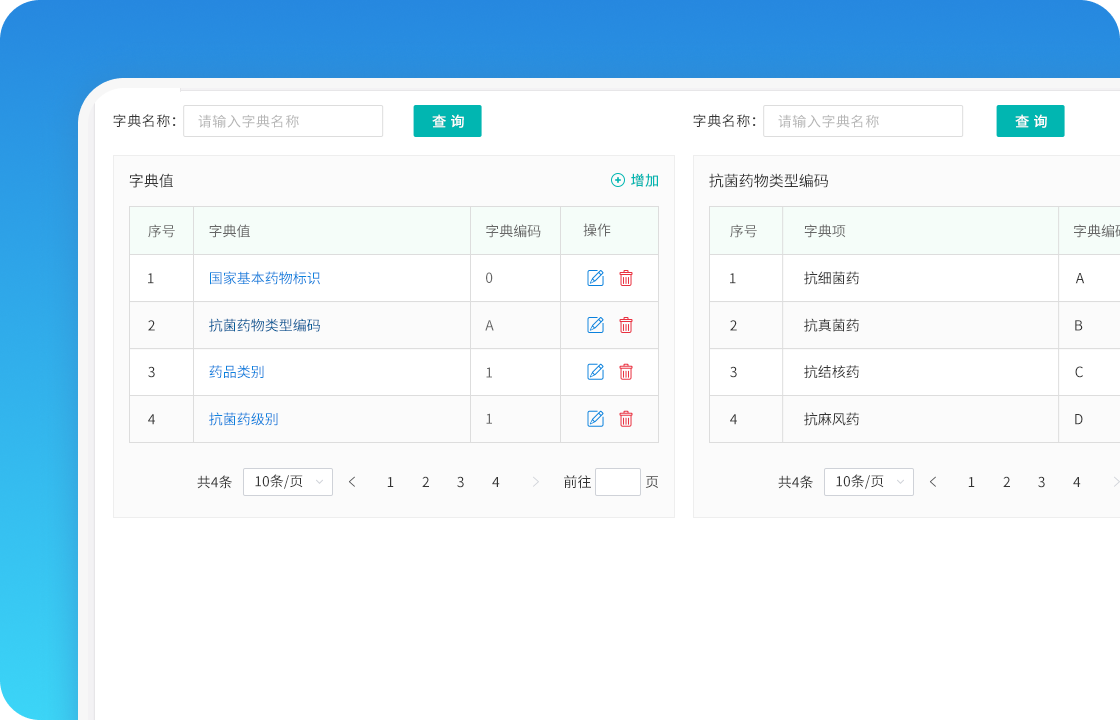Edit the 药品类别 row
The height and width of the screenshot is (720, 1120).
click(595, 371)
